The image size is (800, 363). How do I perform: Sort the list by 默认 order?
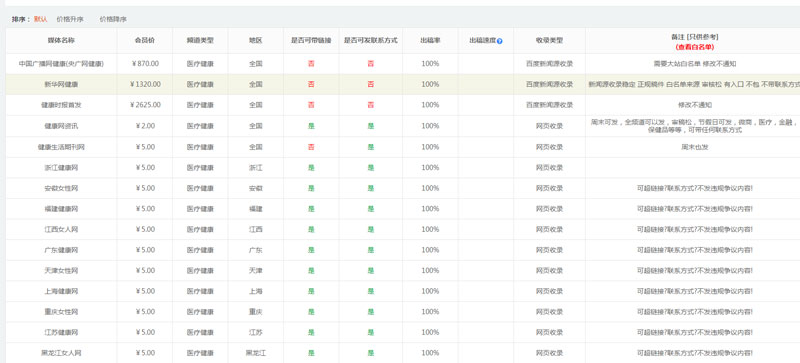click(40, 19)
